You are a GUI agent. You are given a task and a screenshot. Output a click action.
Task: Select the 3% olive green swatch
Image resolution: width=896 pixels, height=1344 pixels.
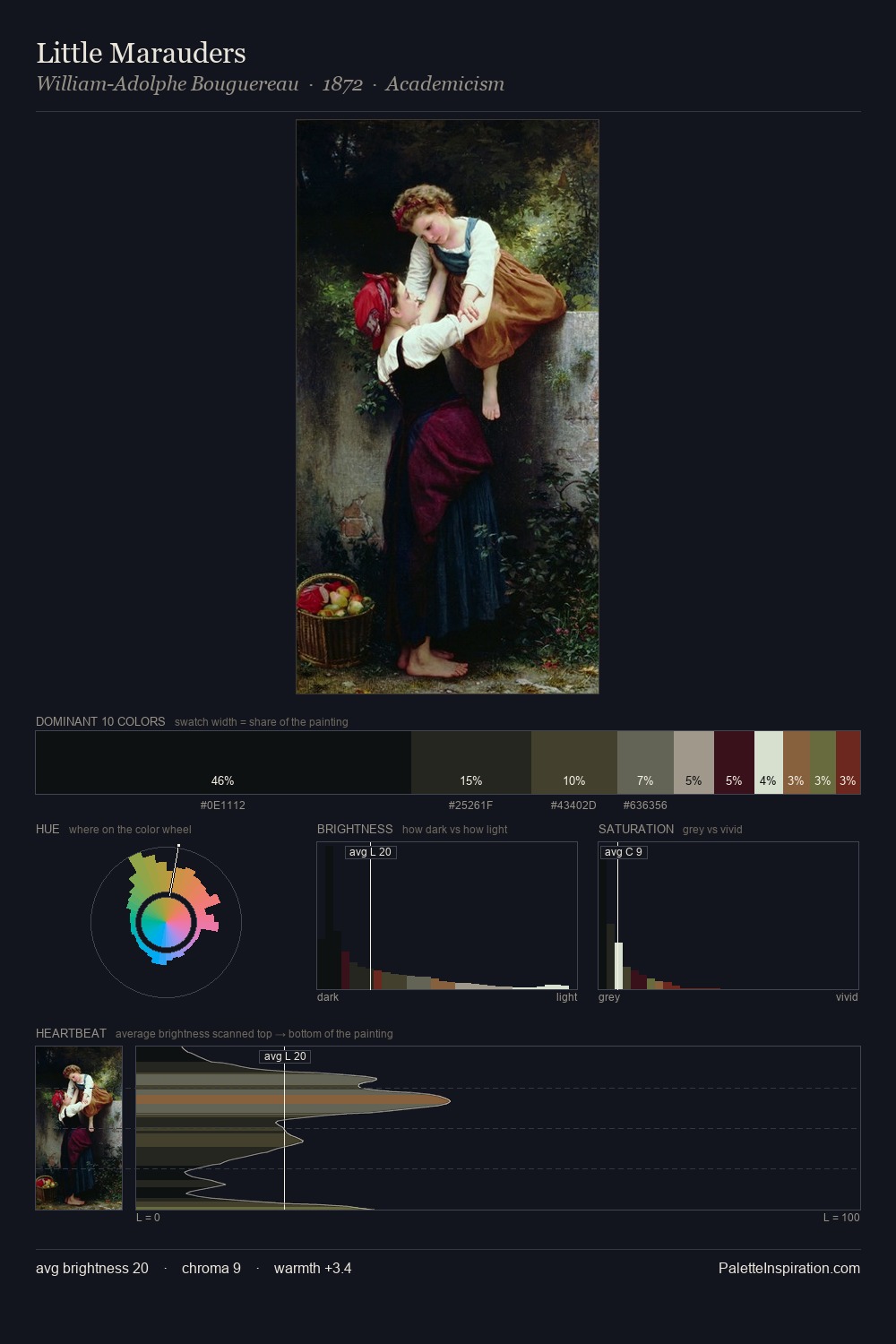[x=823, y=762]
